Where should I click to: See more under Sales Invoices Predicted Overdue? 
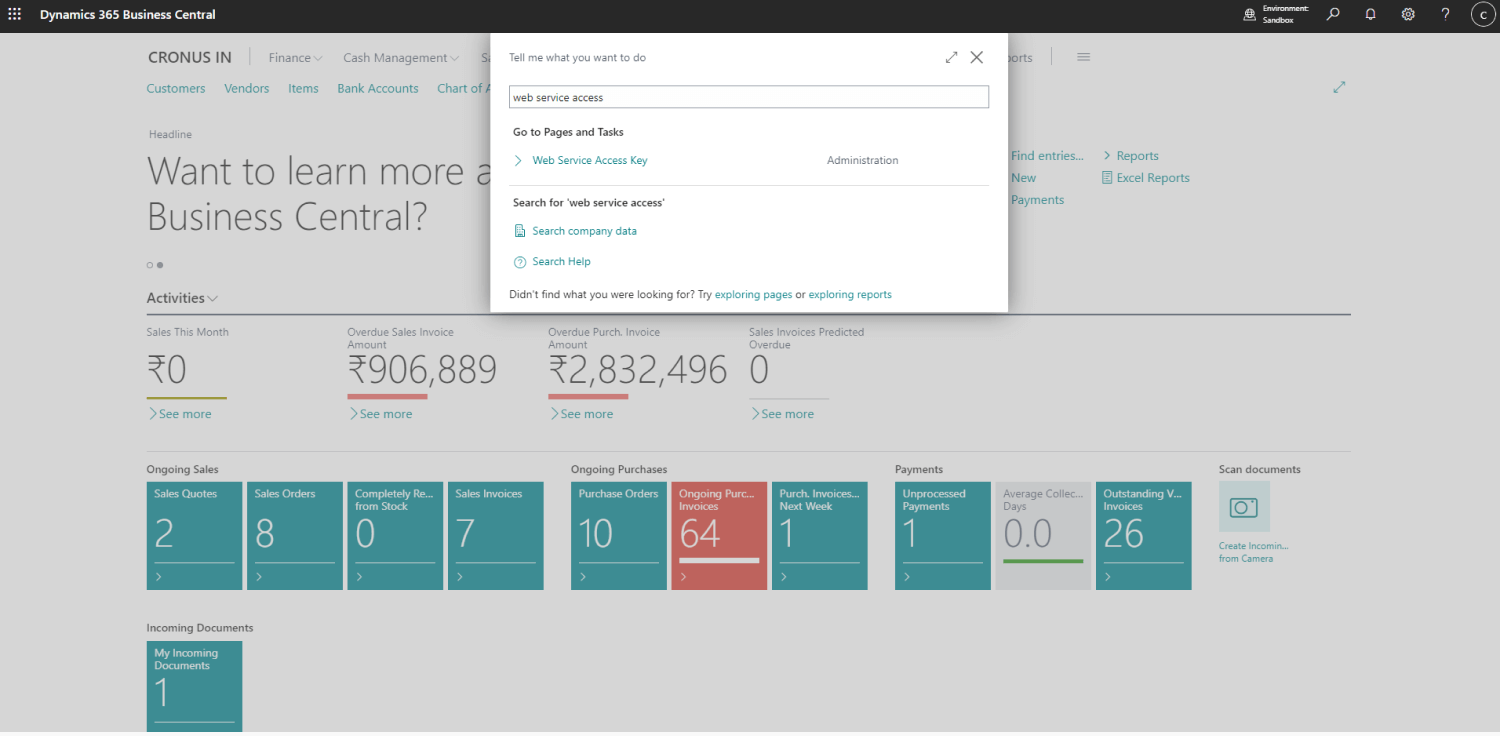click(x=782, y=414)
